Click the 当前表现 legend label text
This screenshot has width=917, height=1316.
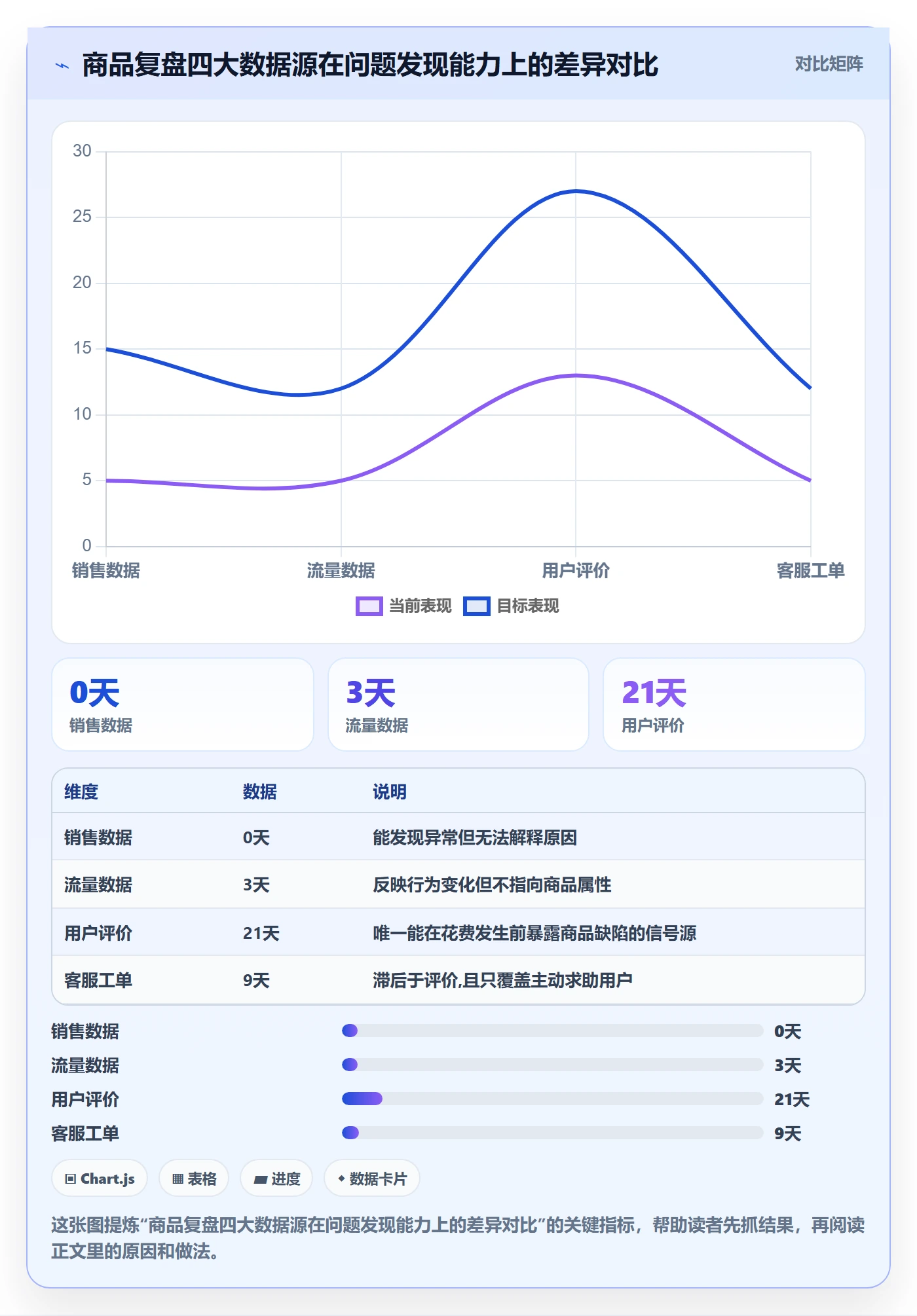[x=421, y=606]
